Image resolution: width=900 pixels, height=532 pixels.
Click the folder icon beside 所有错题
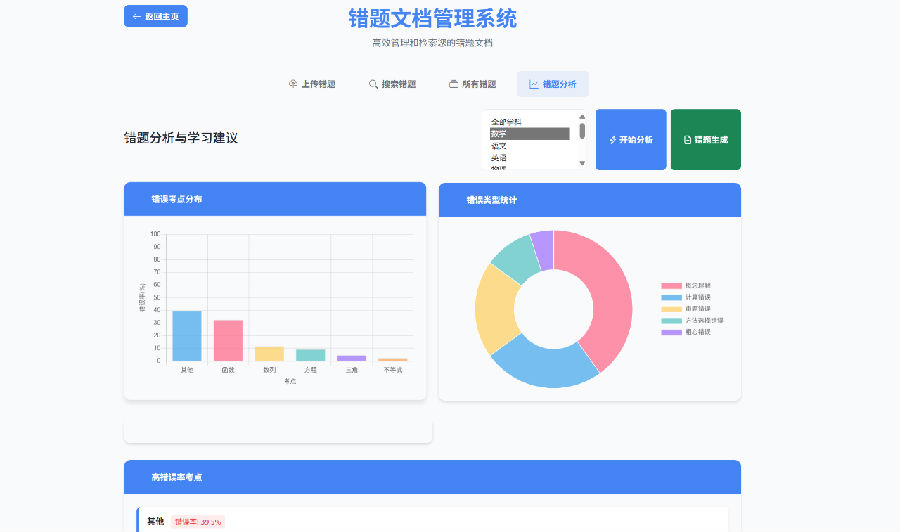pyautogui.click(x=453, y=84)
